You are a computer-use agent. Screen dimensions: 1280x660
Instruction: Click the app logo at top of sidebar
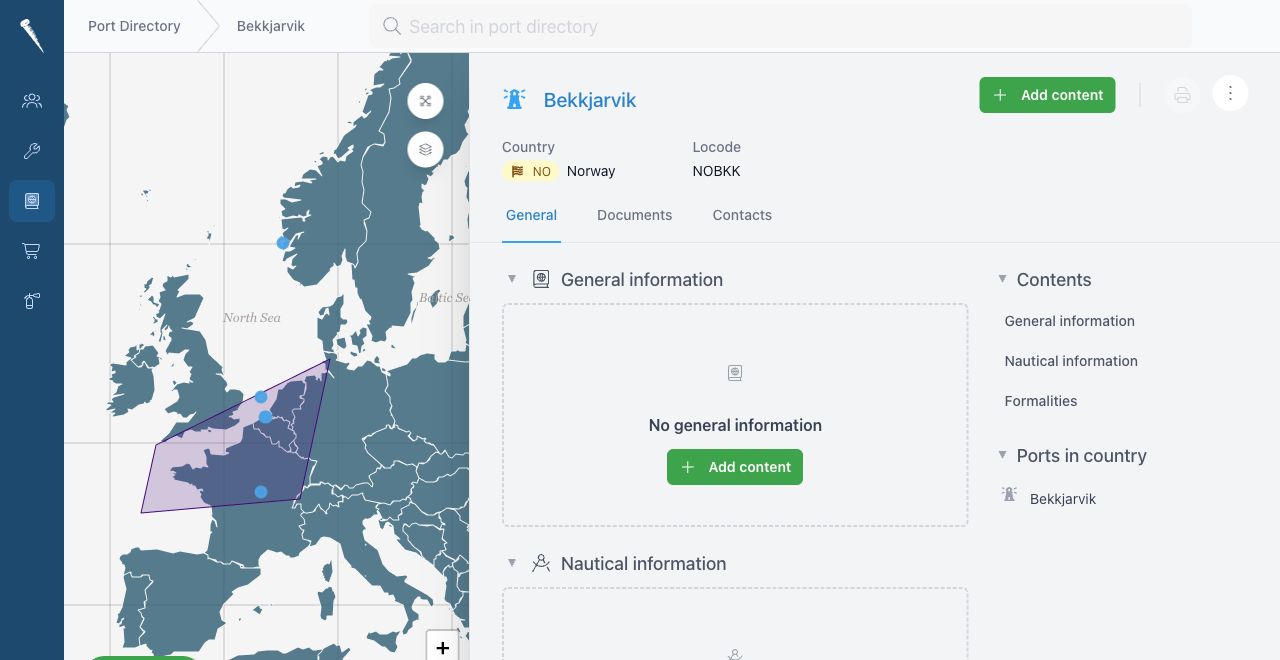(x=32, y=35)
